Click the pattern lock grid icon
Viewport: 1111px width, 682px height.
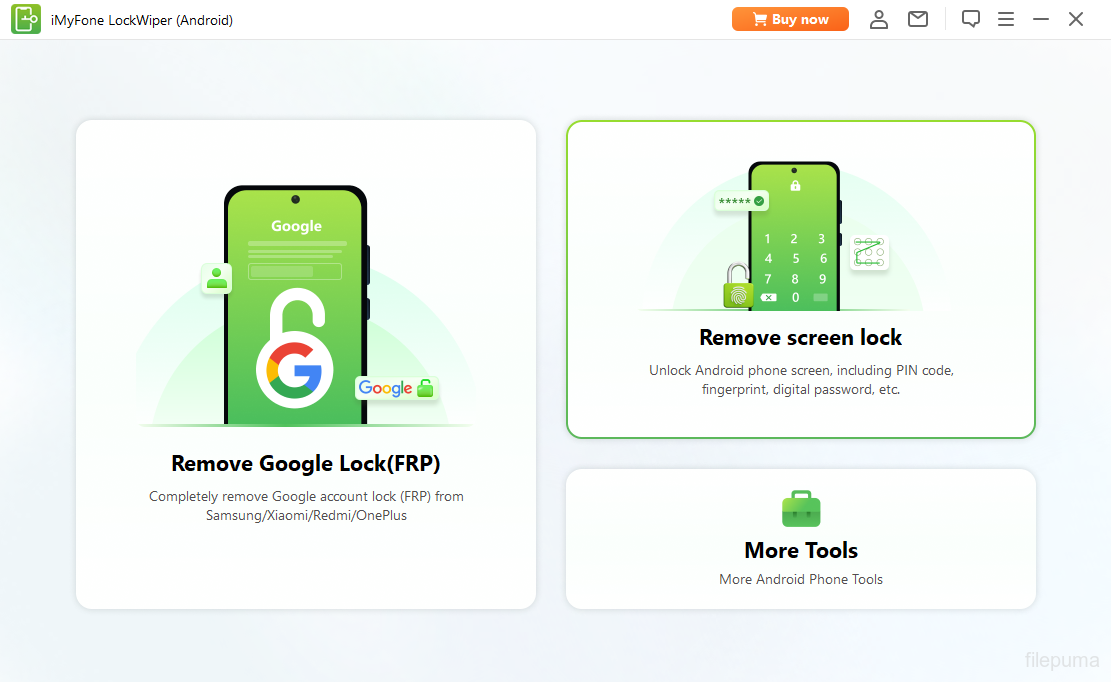[x=868, y=253]
